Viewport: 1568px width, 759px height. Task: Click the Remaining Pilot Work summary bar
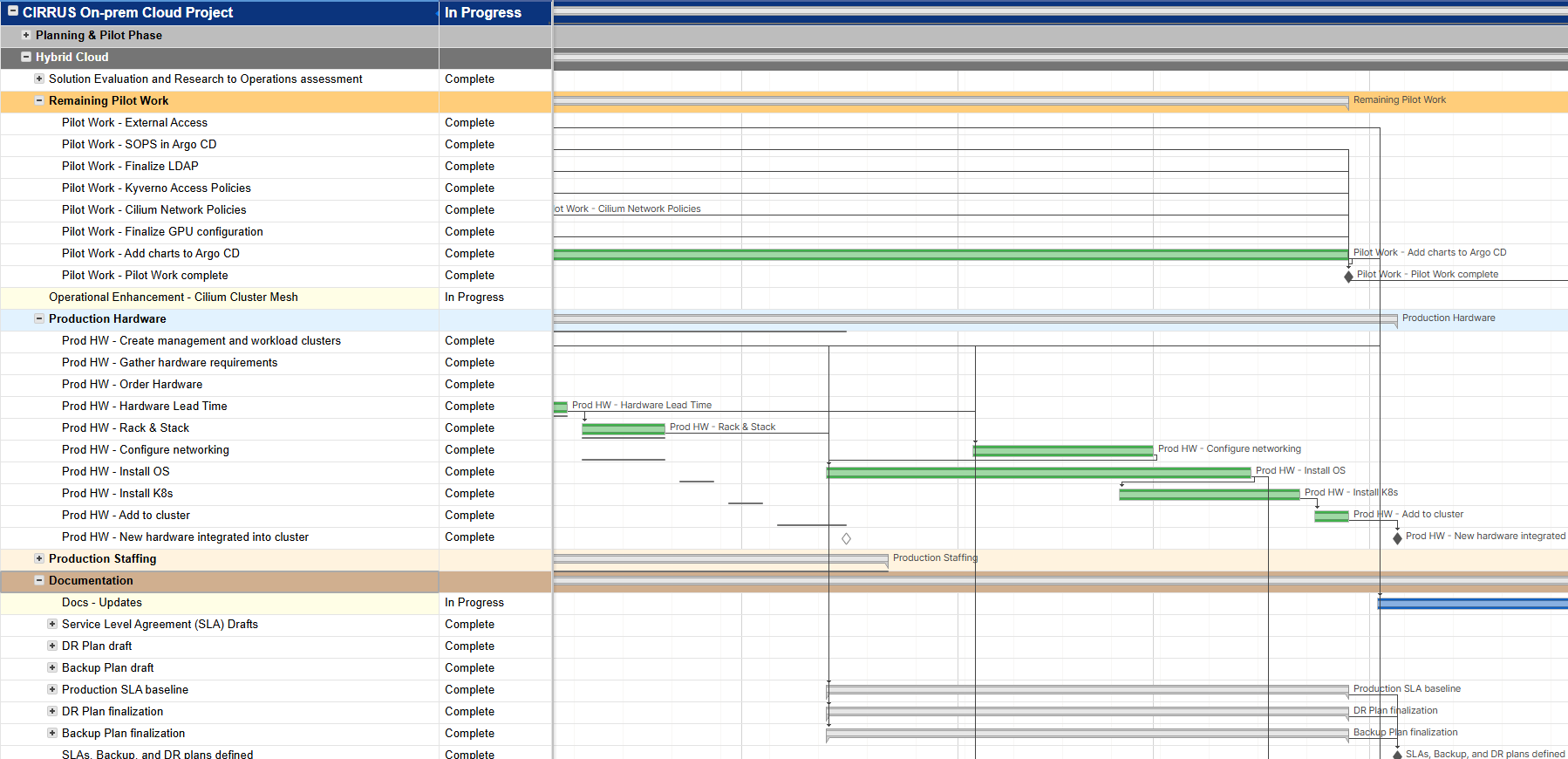click(951, 101)
